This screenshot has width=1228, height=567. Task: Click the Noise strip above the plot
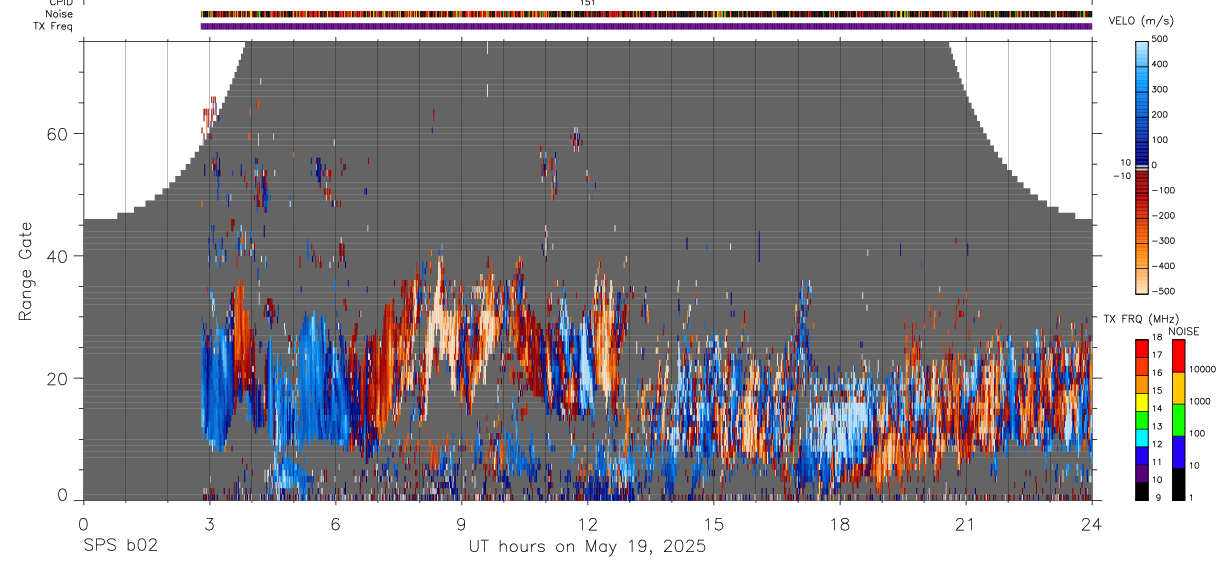click(x=646, y=15)
